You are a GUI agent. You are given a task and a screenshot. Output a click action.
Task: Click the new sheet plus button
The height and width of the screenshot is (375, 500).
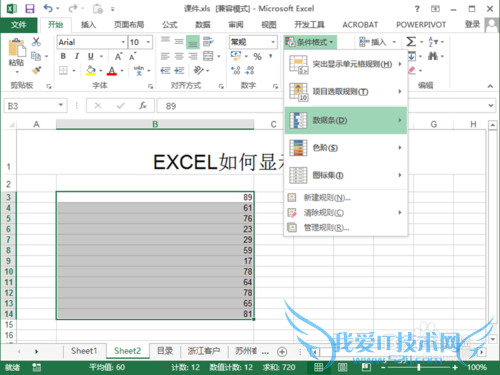pos(282,352)
